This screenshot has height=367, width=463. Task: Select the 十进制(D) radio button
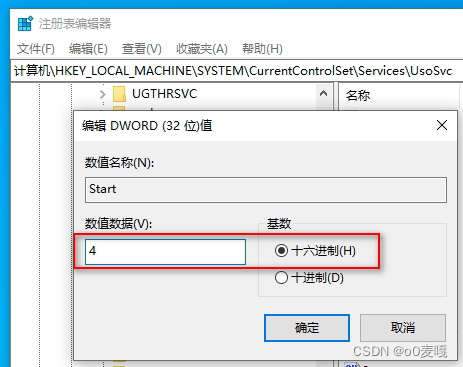click(x=309, y=277)
